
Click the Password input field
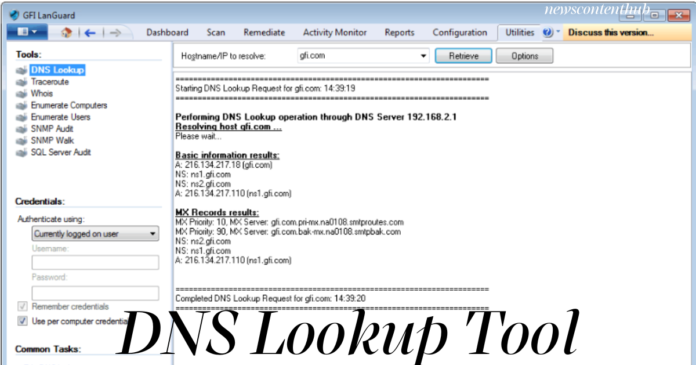point(95,293)
